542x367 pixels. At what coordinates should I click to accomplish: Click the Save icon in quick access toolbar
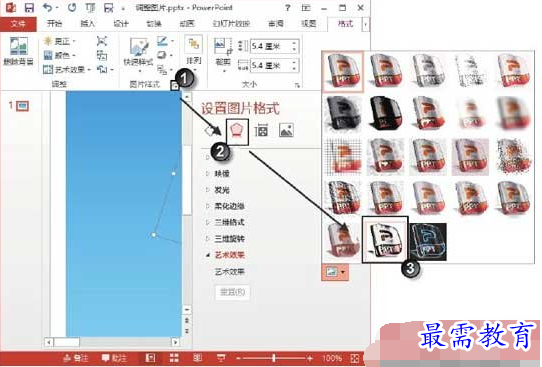(x=29, y=8)
